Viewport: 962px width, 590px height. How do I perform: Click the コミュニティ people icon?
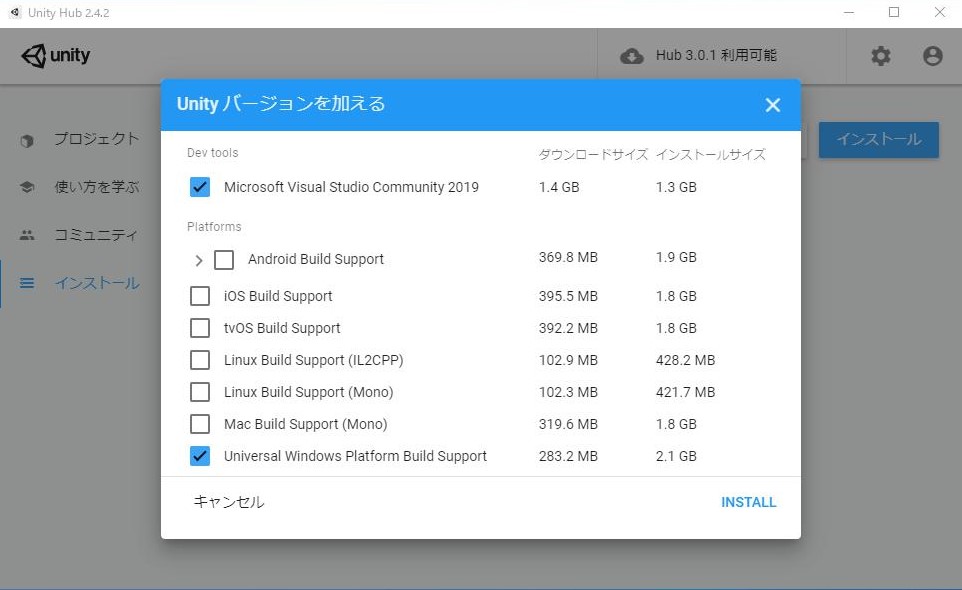click(26, 235)
